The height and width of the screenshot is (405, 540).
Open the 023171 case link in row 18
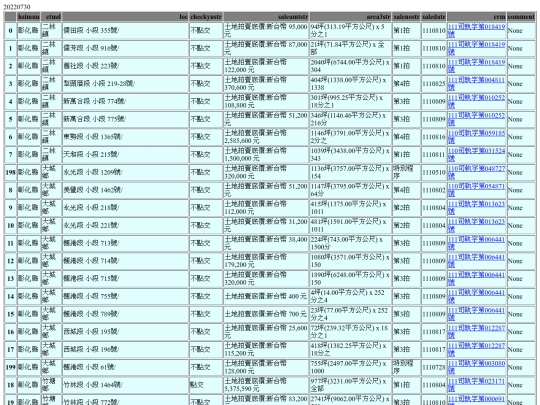point(476,385)
